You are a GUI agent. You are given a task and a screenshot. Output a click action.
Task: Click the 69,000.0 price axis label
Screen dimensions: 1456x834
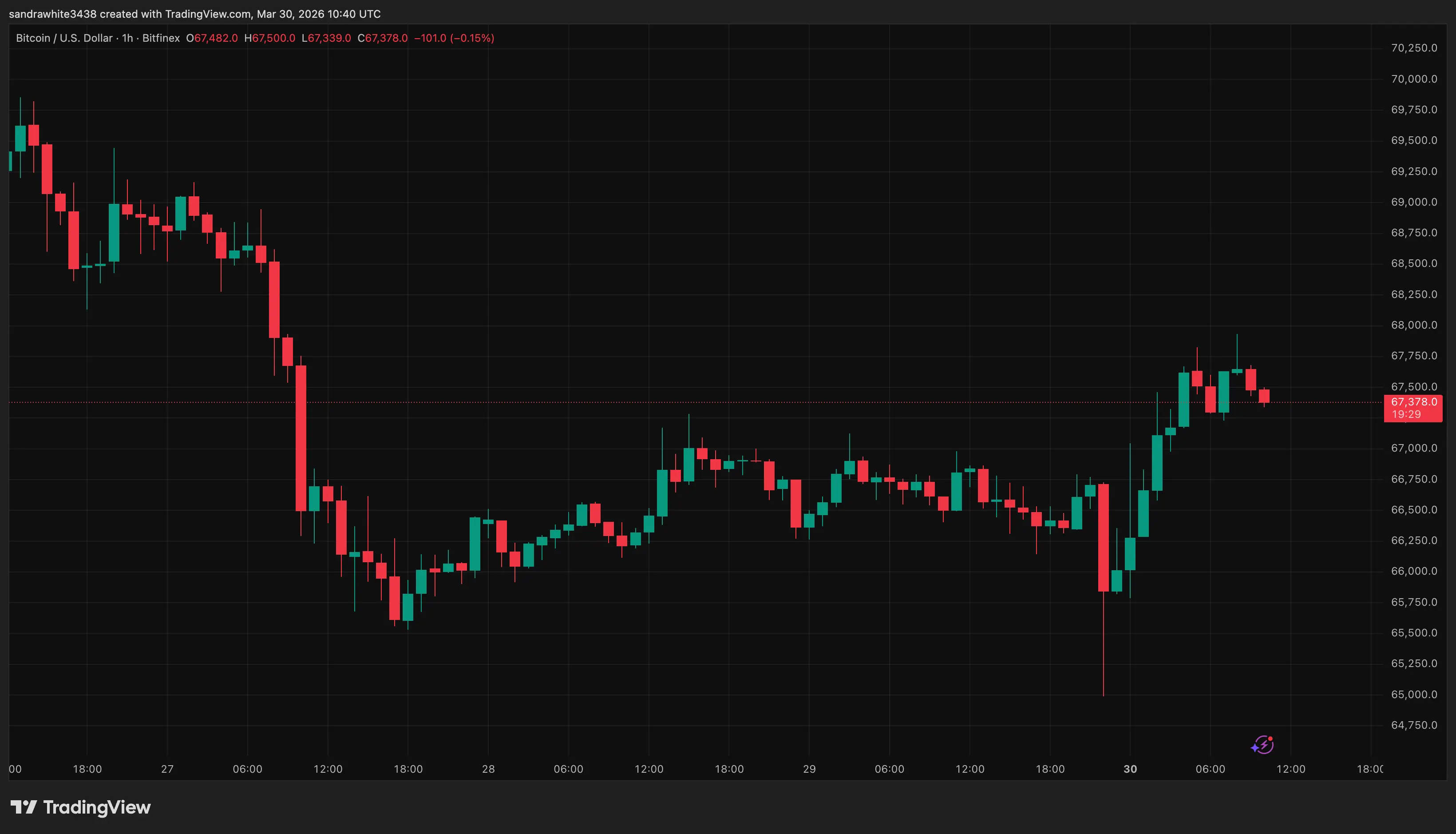[1414, 202]
